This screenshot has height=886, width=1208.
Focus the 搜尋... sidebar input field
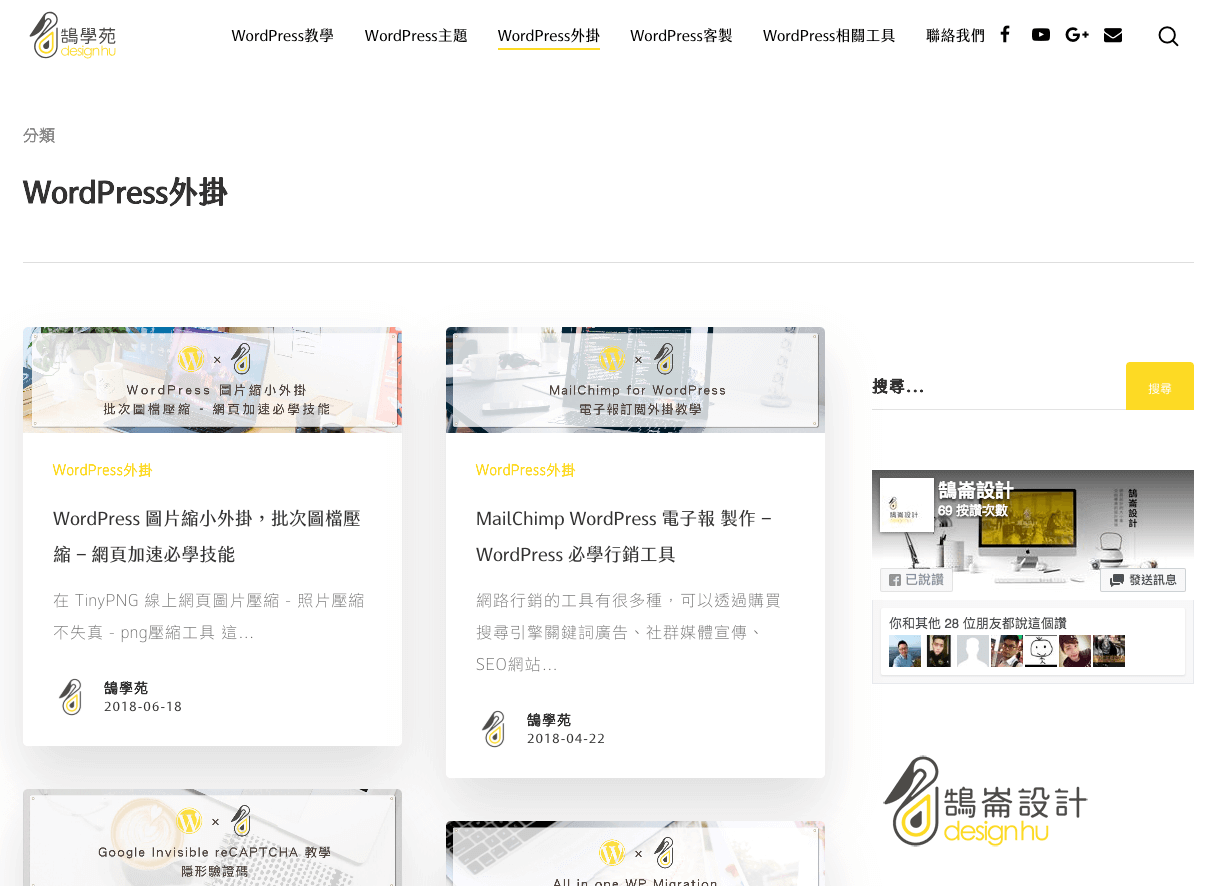click(x=998, y=386)
